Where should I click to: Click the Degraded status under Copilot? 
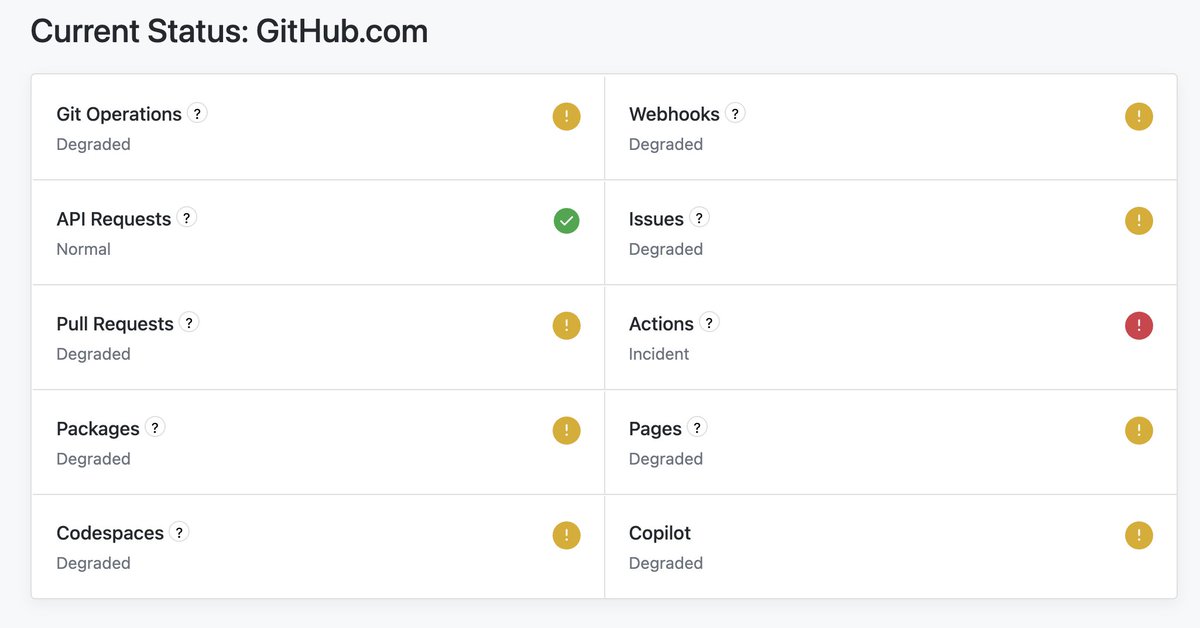666,563
